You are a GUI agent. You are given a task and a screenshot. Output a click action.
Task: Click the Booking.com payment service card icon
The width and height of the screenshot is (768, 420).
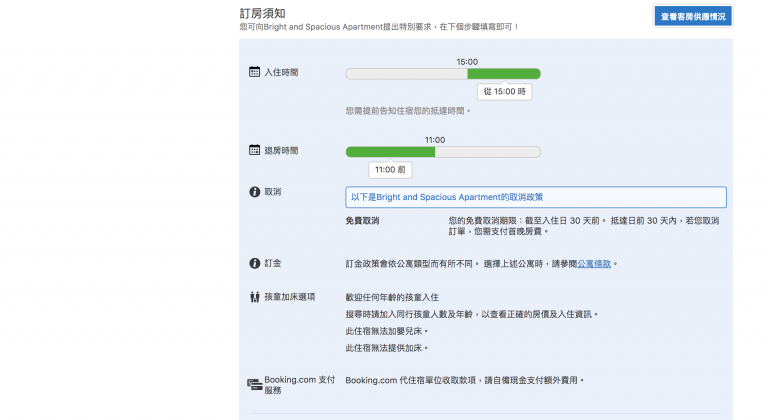tap(254, 384)
